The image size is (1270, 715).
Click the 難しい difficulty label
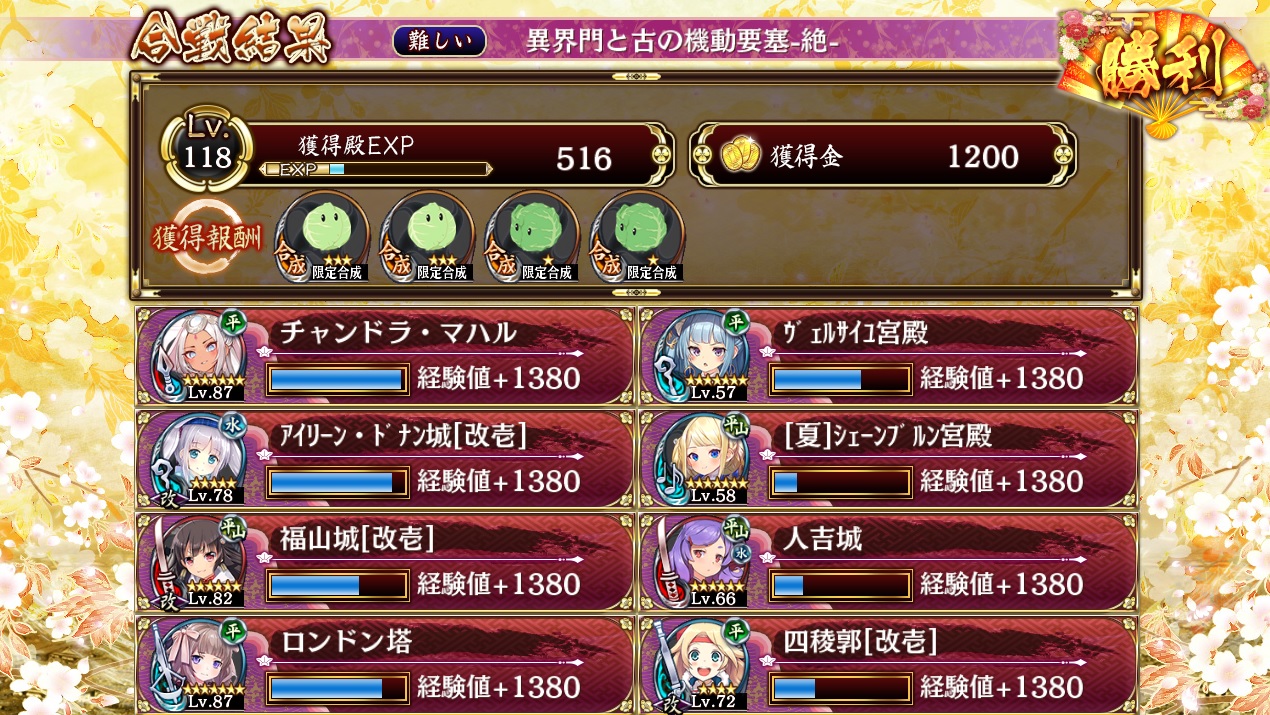click(x=440, y=41)
